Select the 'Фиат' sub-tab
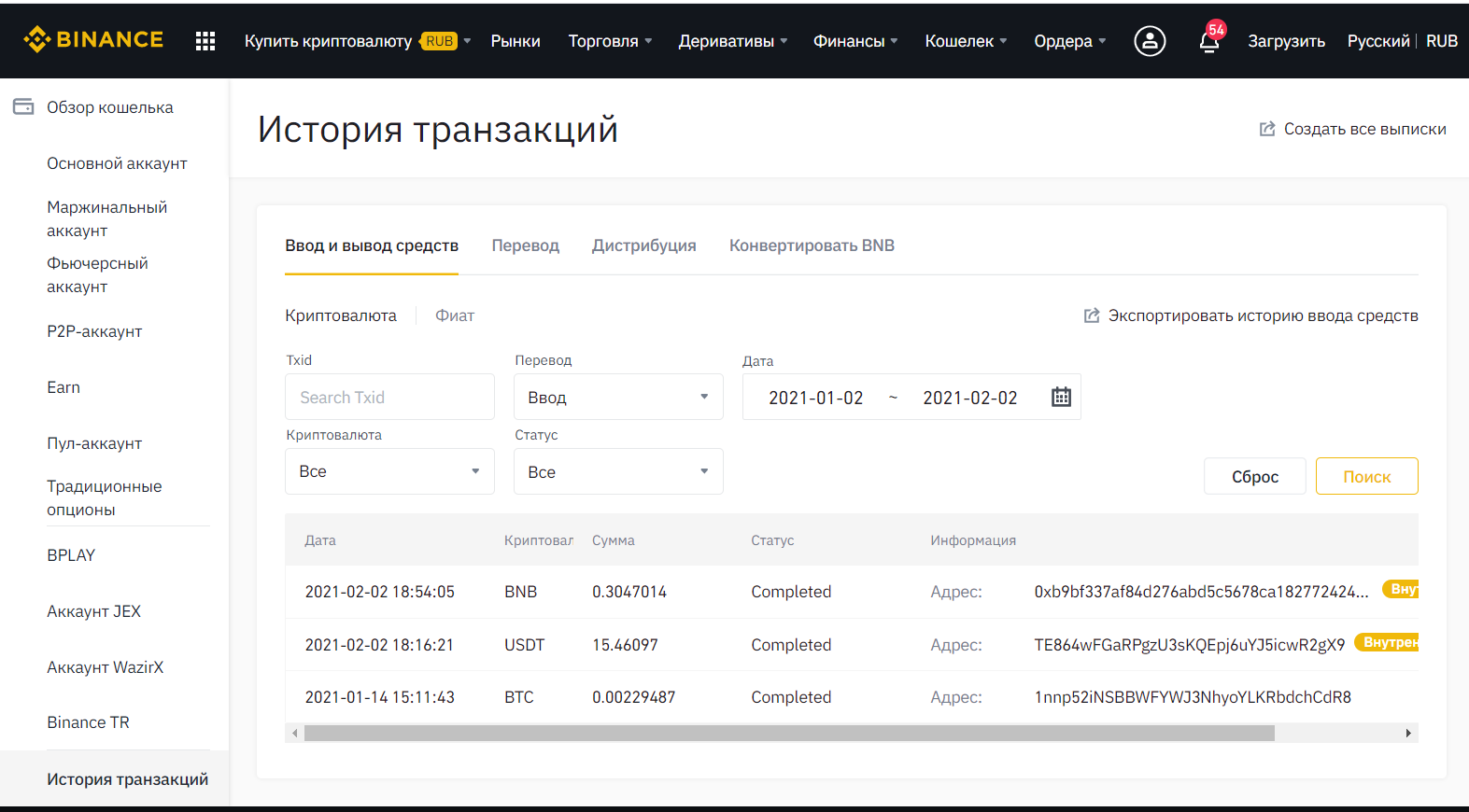The width and height of the screenshot is (1469, 812). 455,315
